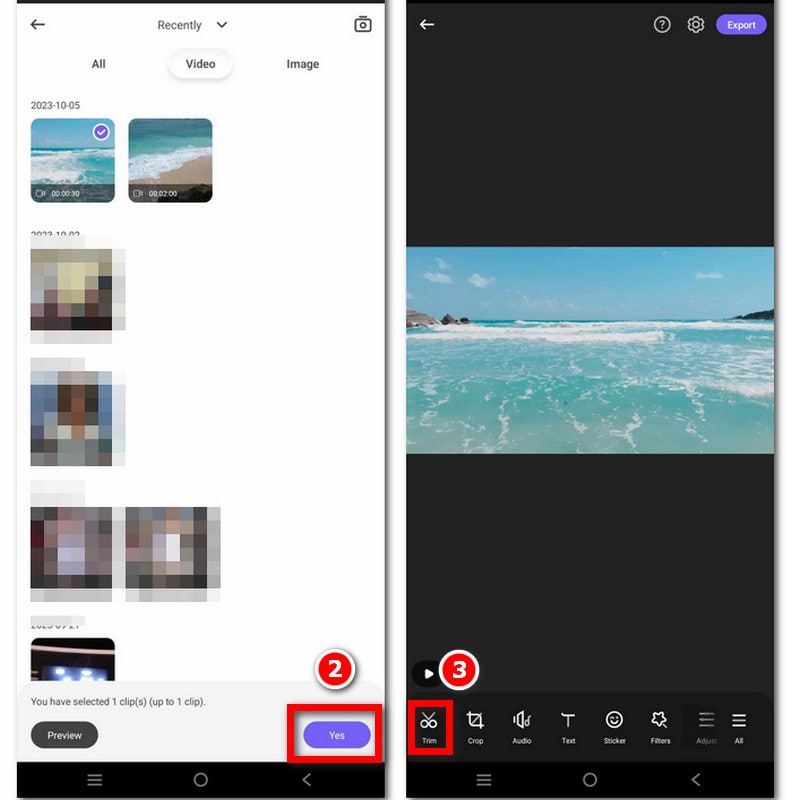This screenshot has height=800, width=792.
Task: Click the selected clips count message
Action: click(x=118, y=702)
